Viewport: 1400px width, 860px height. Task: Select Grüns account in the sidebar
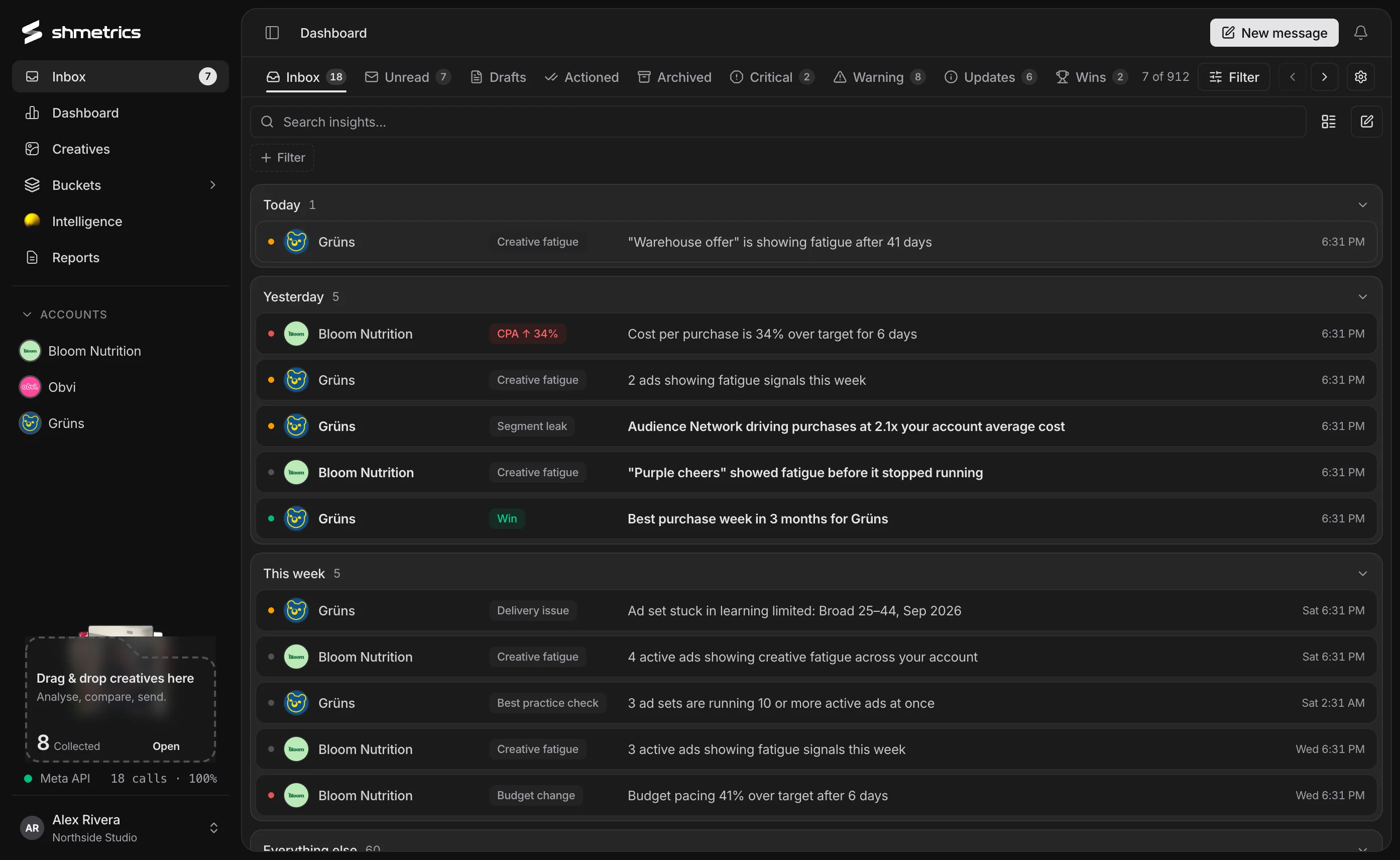tap(121, 423)
